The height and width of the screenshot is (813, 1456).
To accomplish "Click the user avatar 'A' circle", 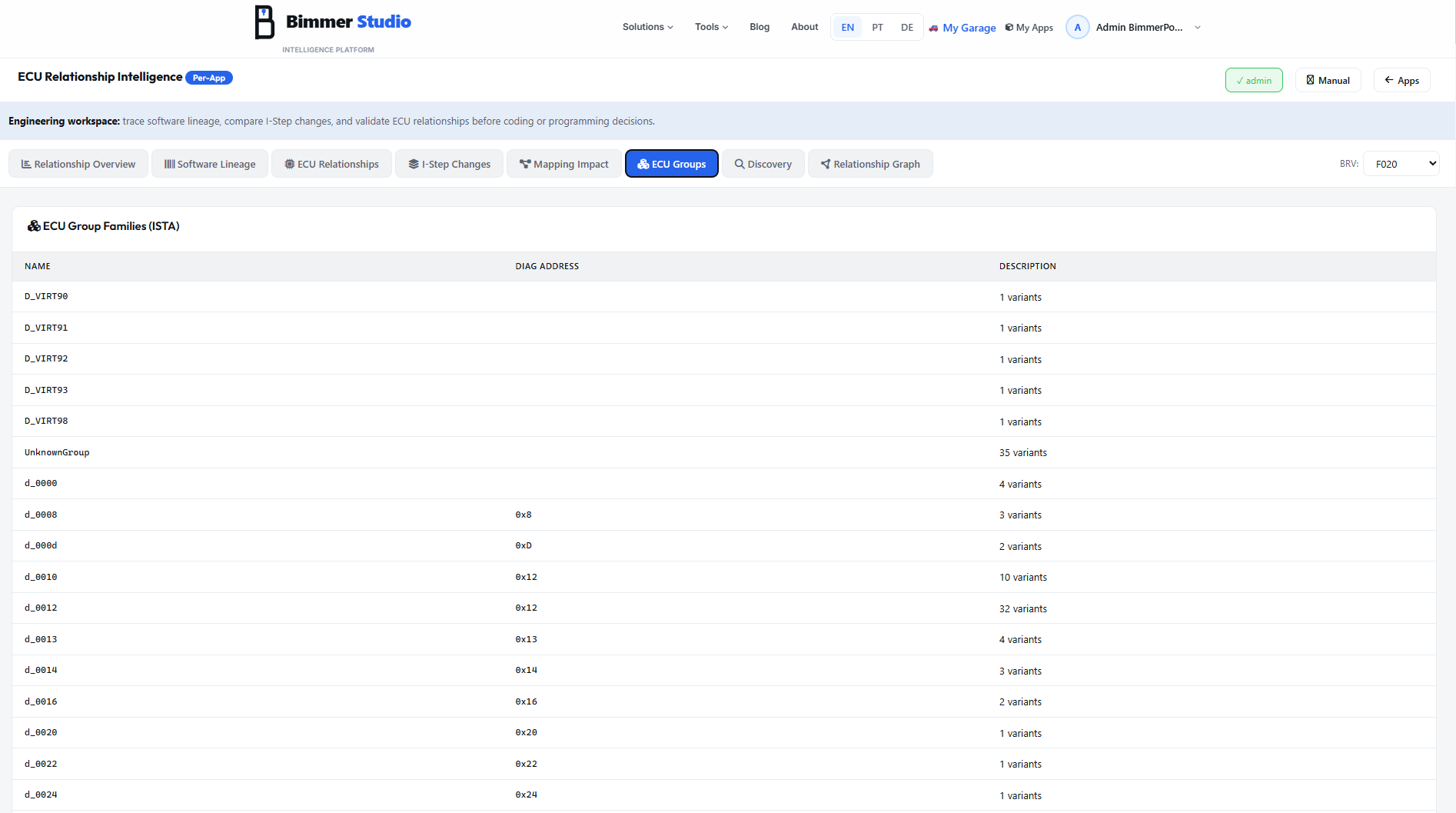I will tap(1077, 27).
